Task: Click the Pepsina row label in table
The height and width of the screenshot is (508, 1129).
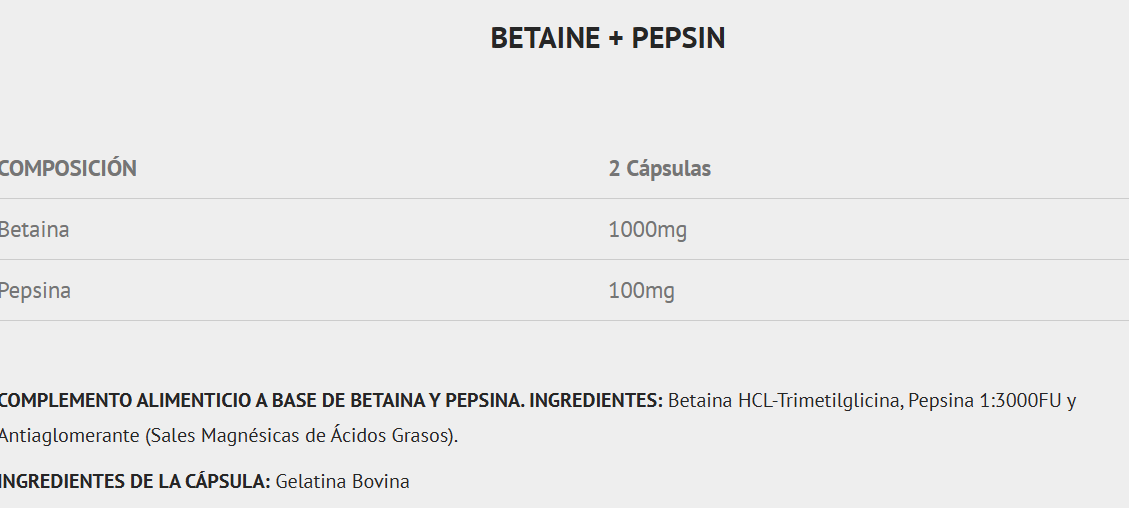Action: tap(36, 291)
